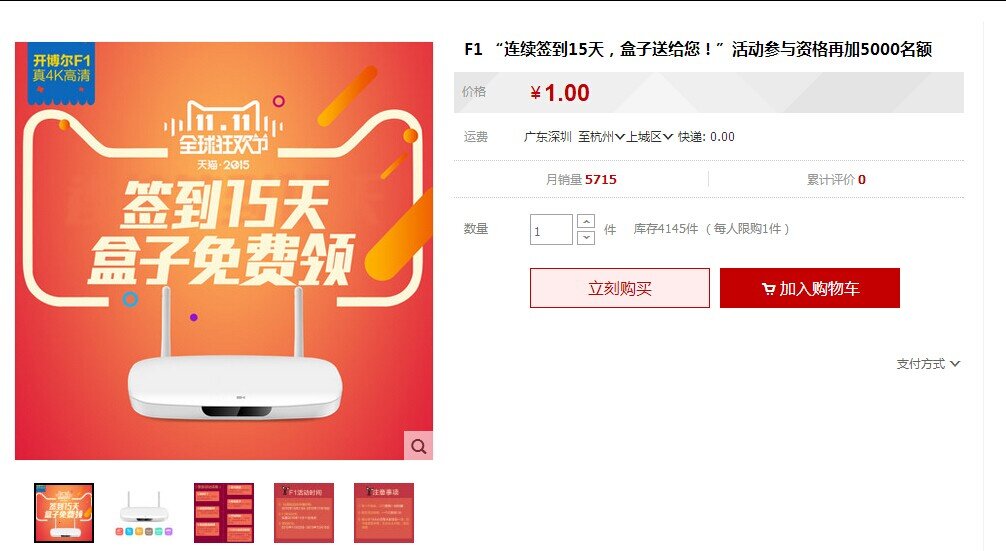Expand the 支付方式 payment methods section

(x=928, y=364)
